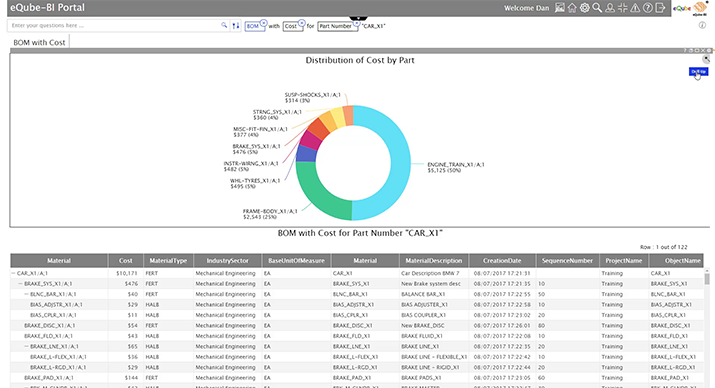Viewport: 715px width, 388px height.
Task: Switch to the BOM with Cost tab
Action: 39,42
